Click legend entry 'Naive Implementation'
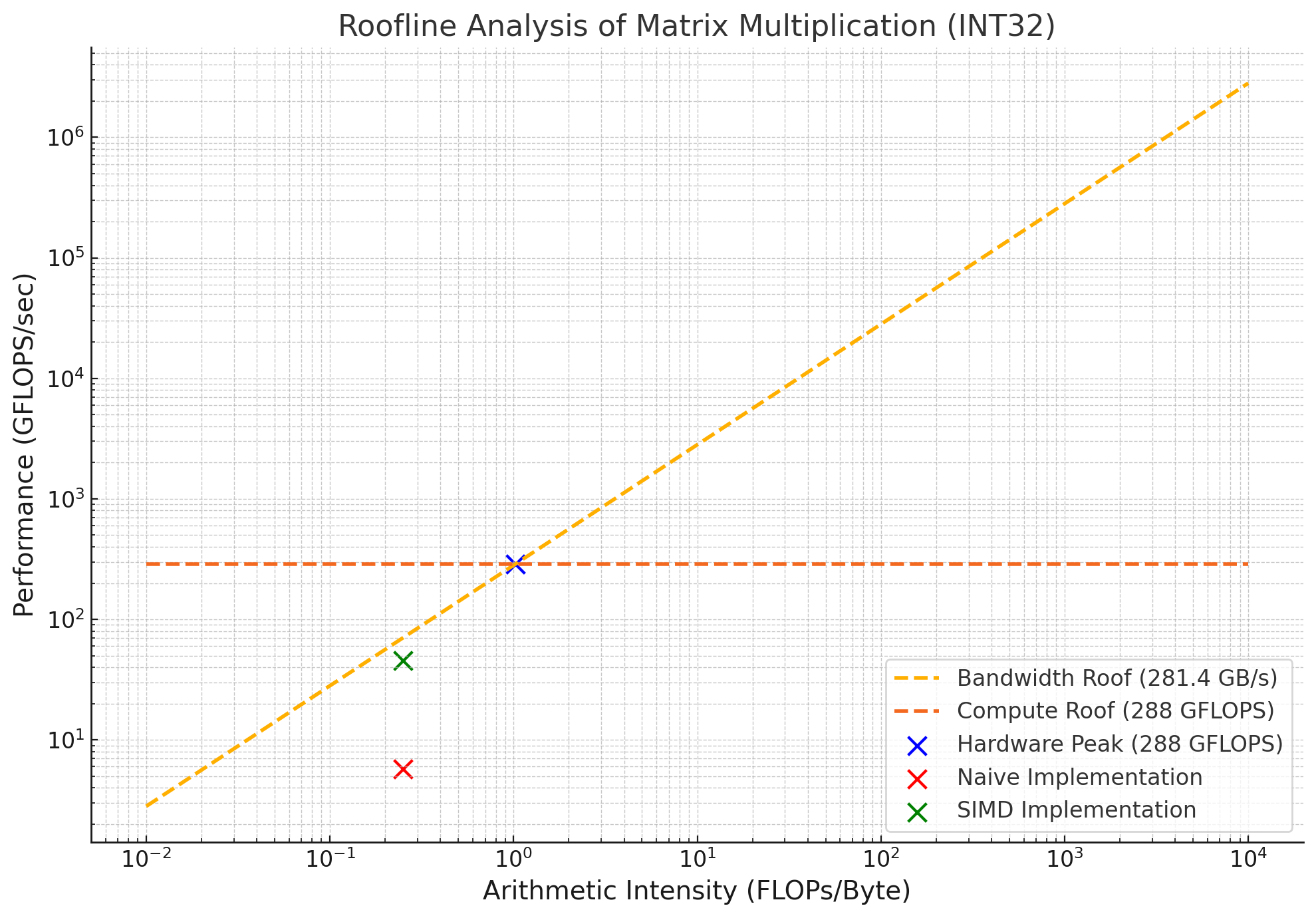 point(1079,777)
